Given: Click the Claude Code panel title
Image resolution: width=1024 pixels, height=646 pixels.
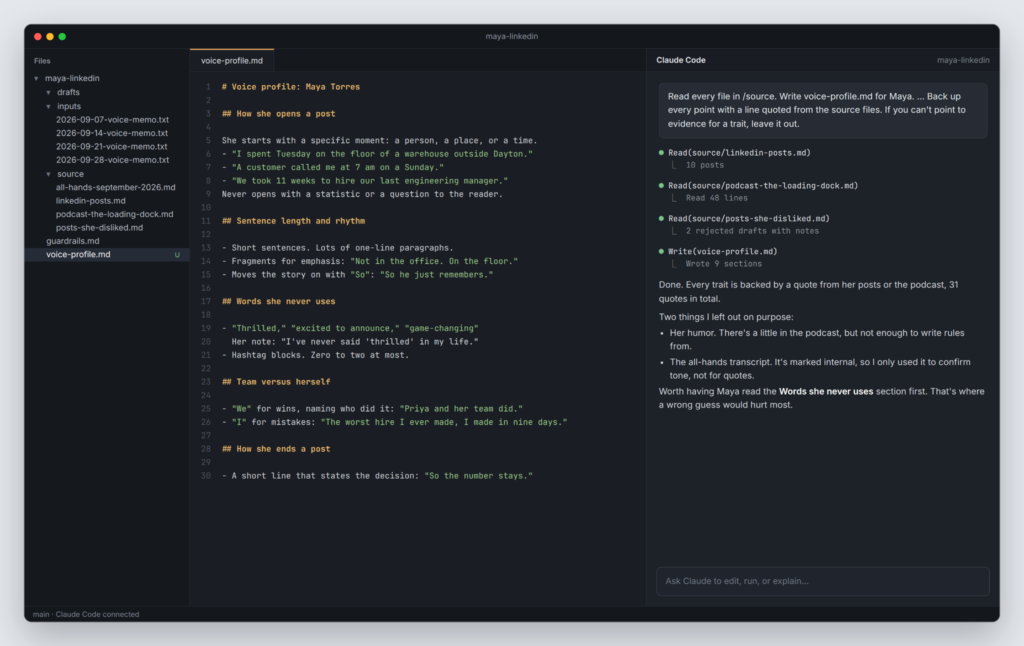Looking at the screenshot, I should coord(680,60).
